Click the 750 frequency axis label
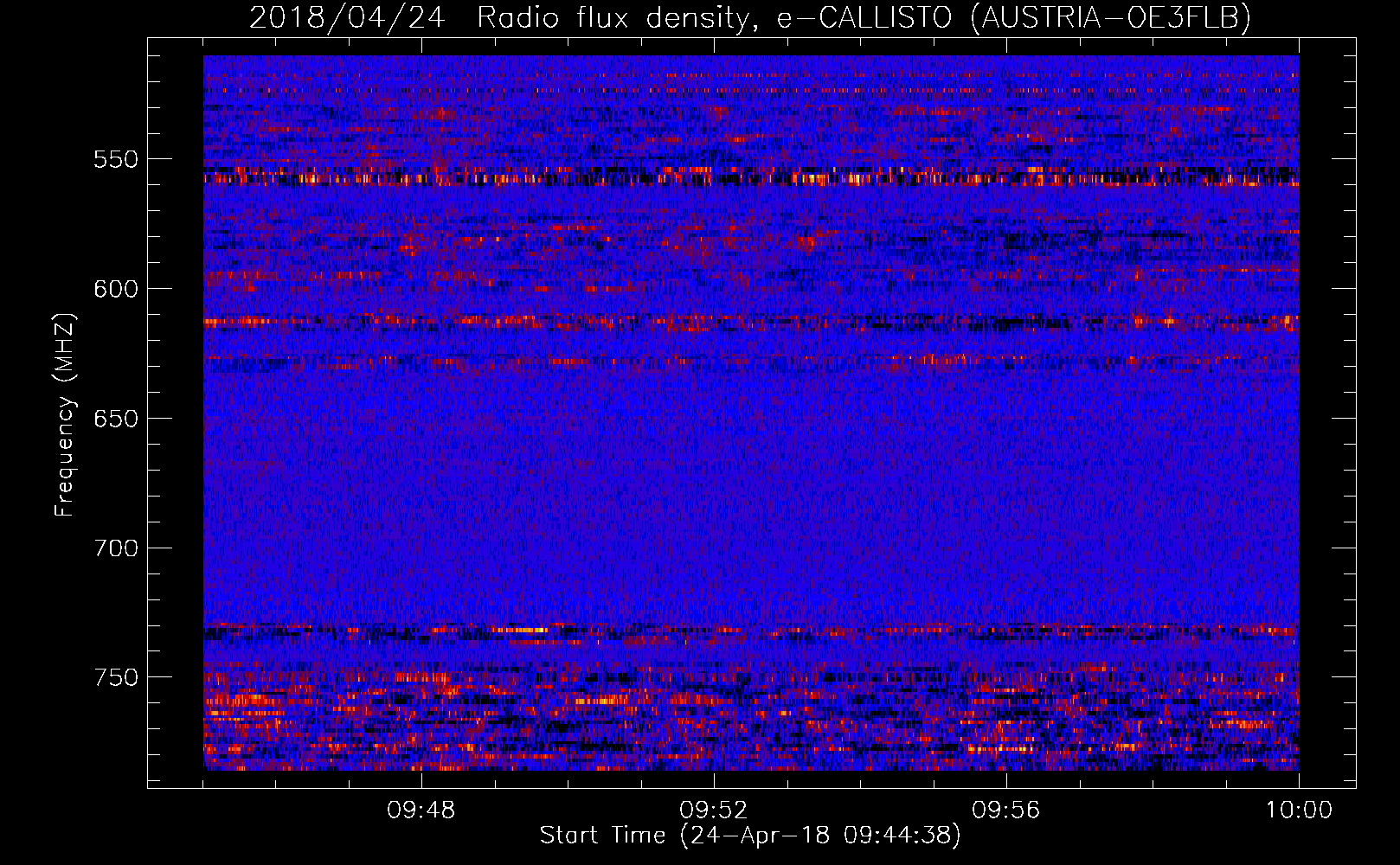Viewport: 1400px width, 865px height. point(116,677)
